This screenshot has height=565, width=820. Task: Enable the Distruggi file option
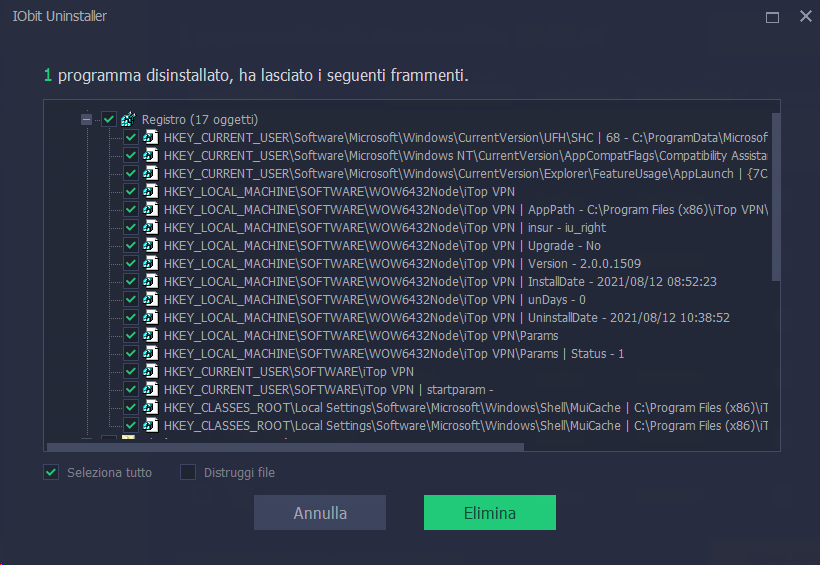point(188,472)
